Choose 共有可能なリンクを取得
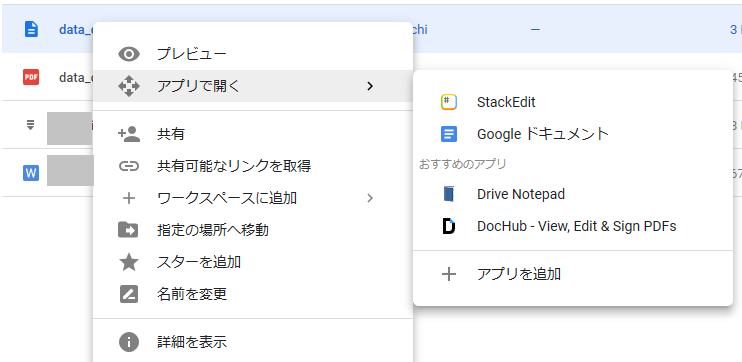 click(x=253, y=167)
